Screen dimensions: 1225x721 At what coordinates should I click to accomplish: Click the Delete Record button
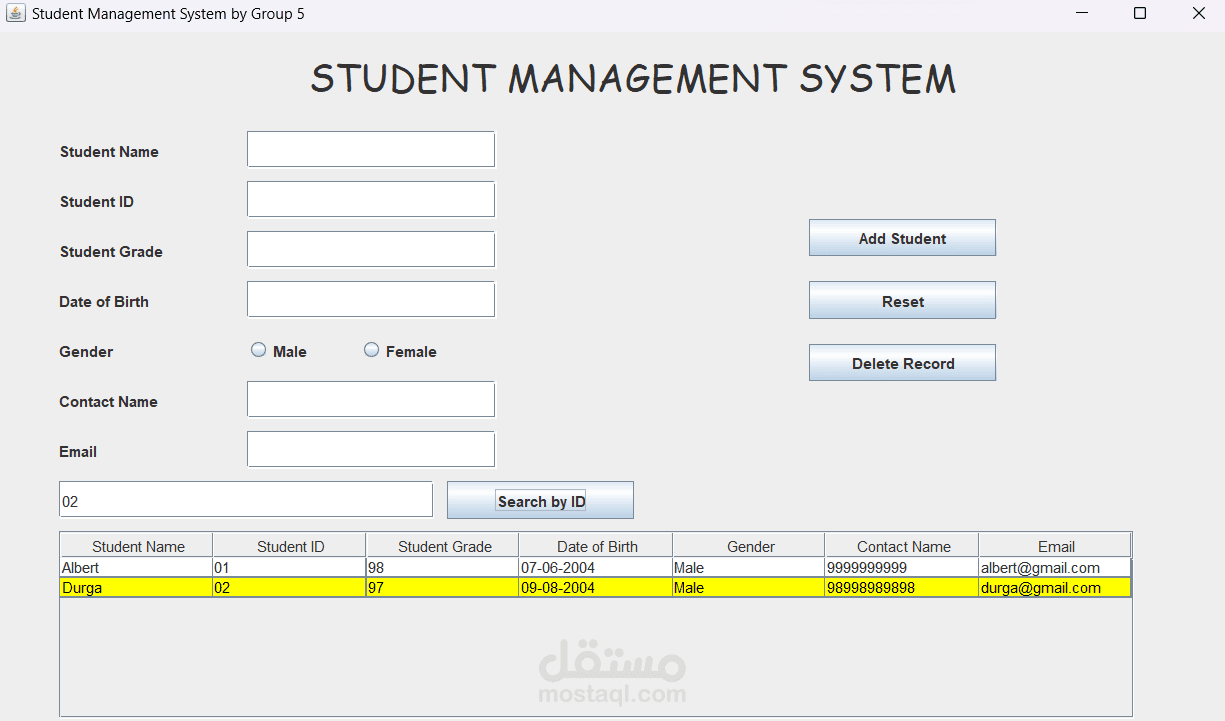pos(901,362)
